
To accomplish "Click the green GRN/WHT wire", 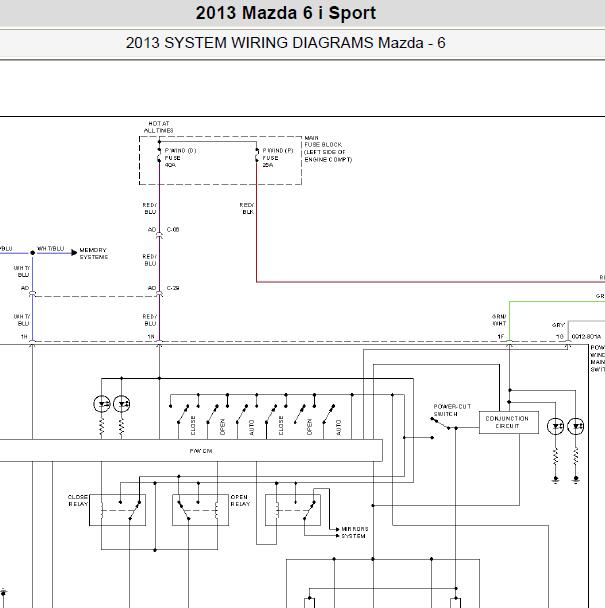I will click(557, 301).
